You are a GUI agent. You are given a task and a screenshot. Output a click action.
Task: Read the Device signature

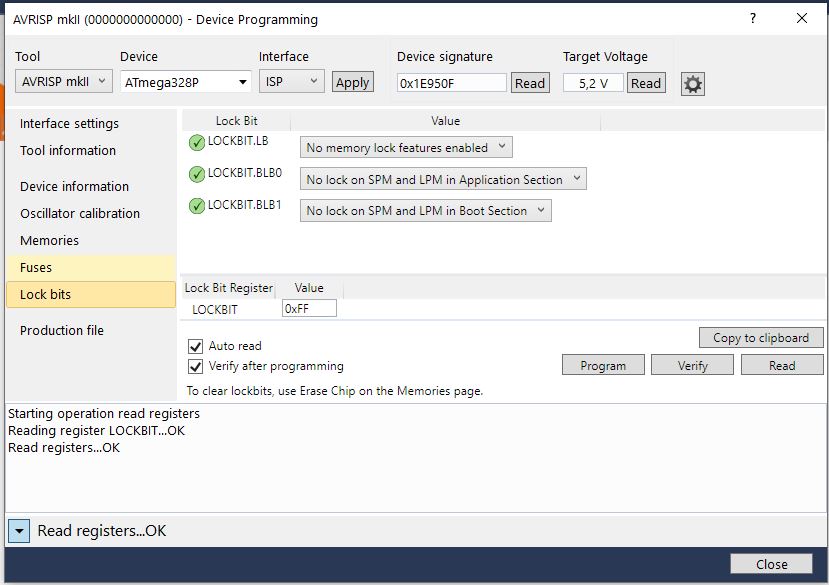530,83
